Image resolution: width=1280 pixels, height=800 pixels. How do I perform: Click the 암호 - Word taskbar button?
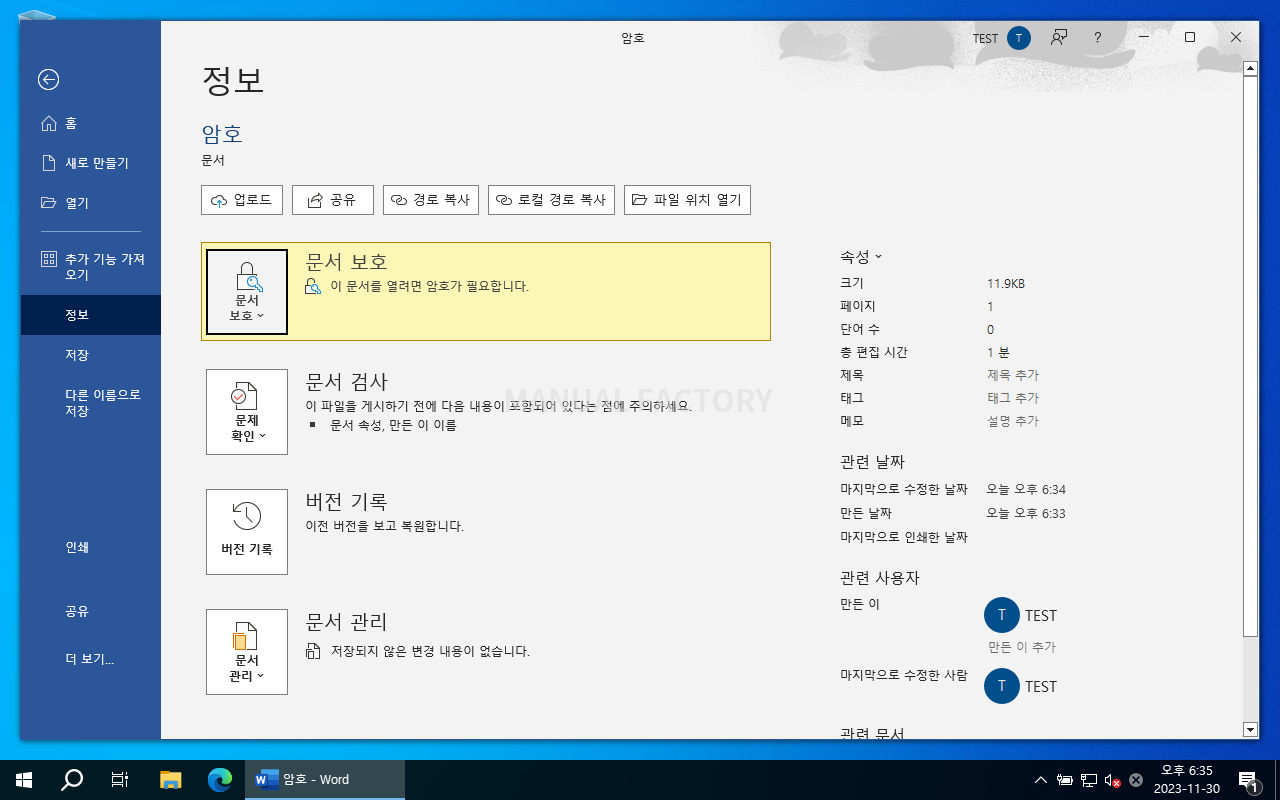(325, 780)
